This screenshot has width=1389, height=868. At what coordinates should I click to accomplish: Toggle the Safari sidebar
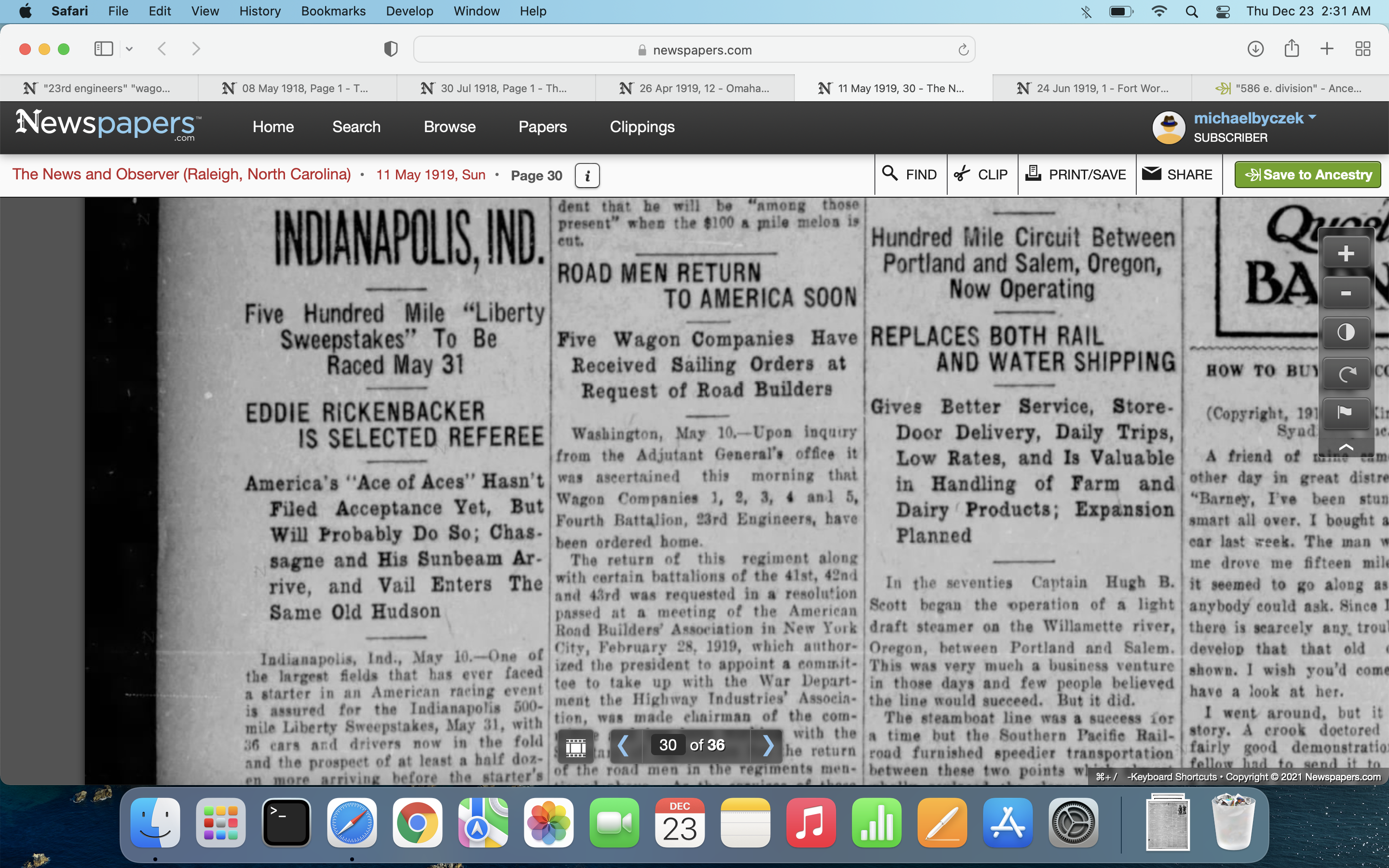coord(103,49)
